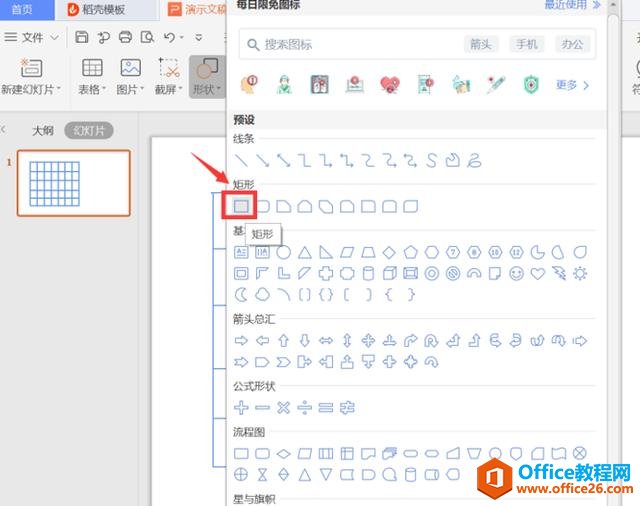Choose the straight line shape
640x506 pixels.
241,160
